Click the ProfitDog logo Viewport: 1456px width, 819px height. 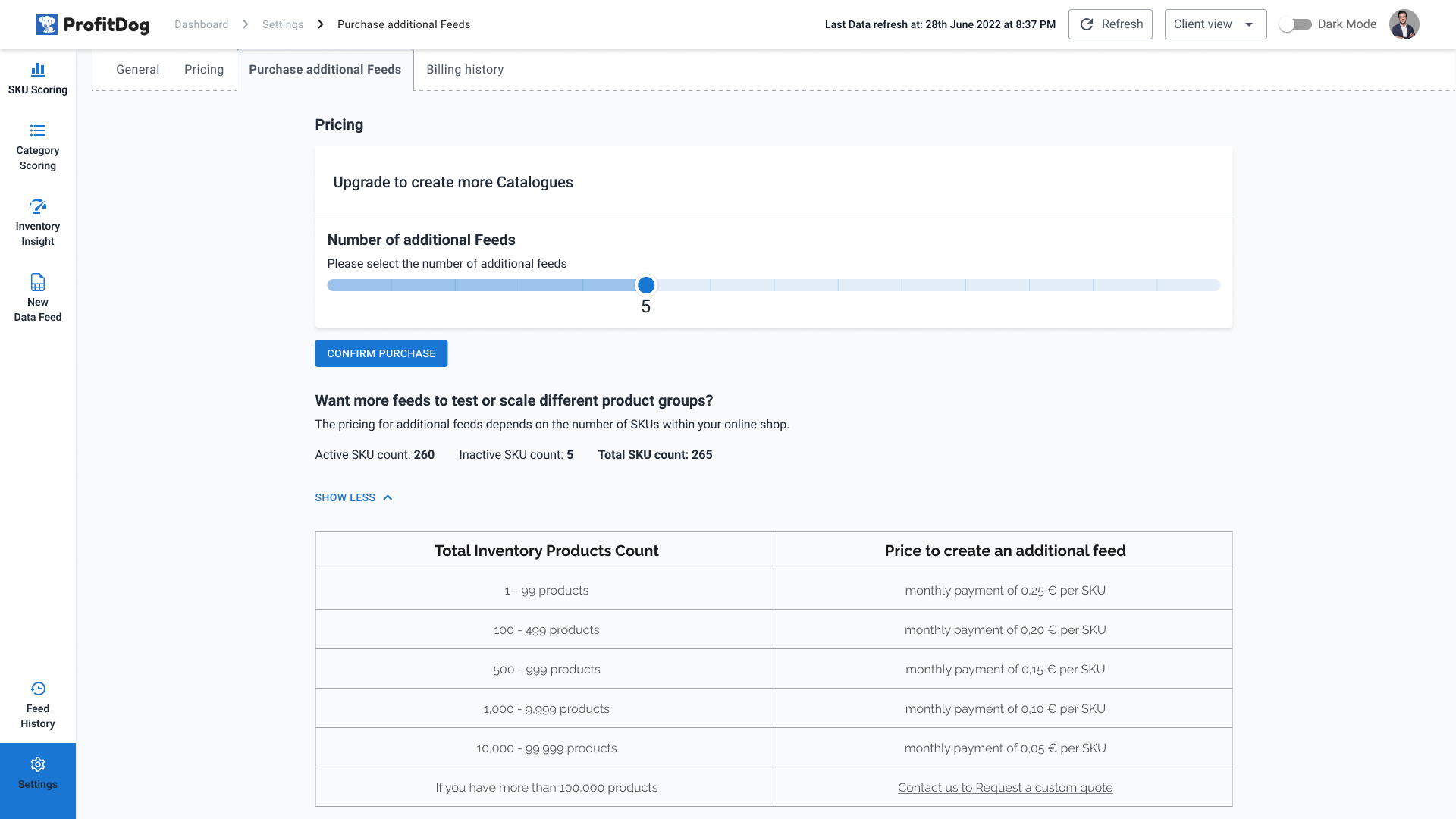click(x=93, y=24)
